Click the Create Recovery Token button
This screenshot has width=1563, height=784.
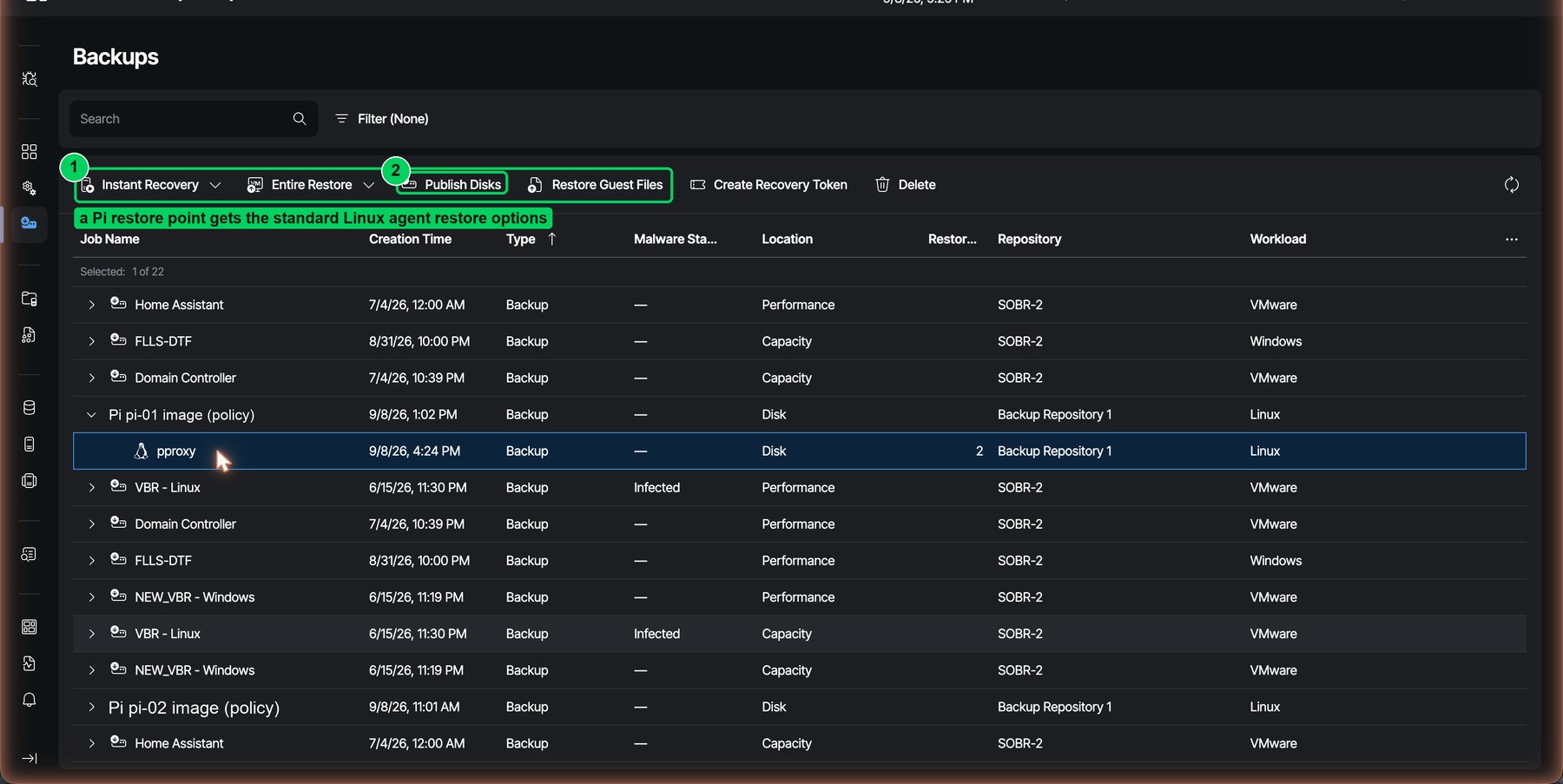769,185
